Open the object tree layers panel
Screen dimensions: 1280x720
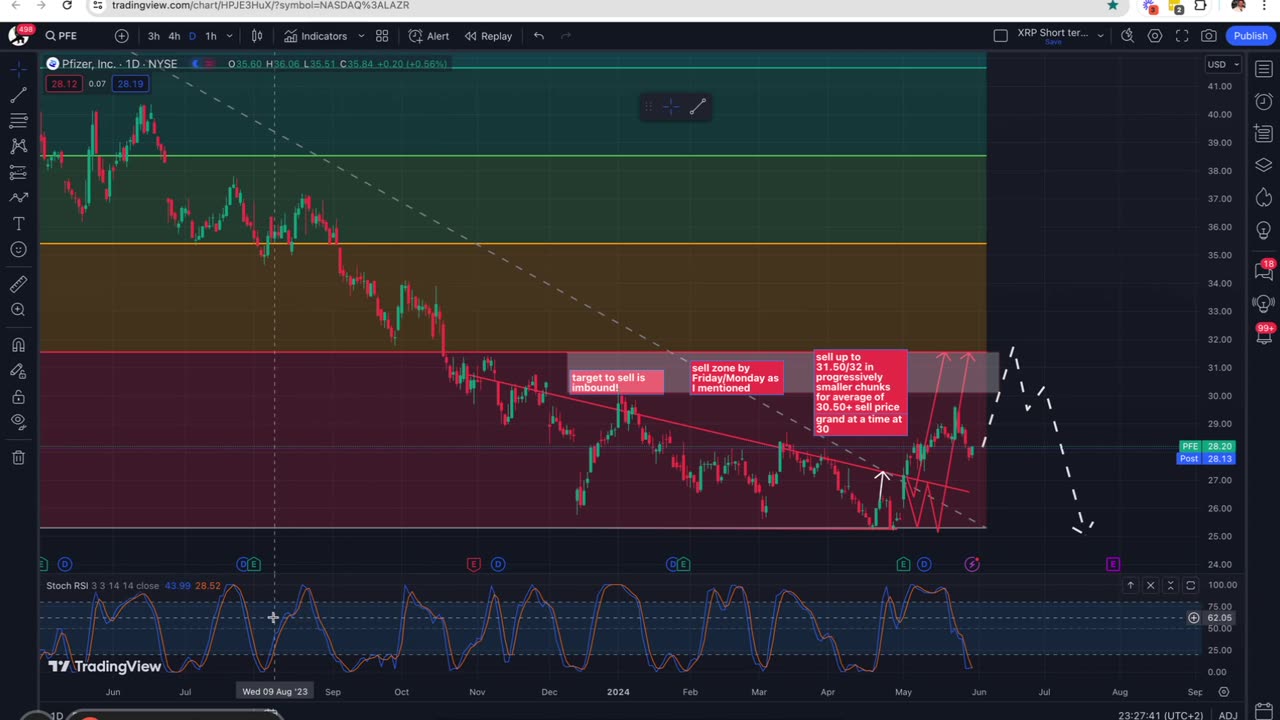click(x=1264, y=165)
